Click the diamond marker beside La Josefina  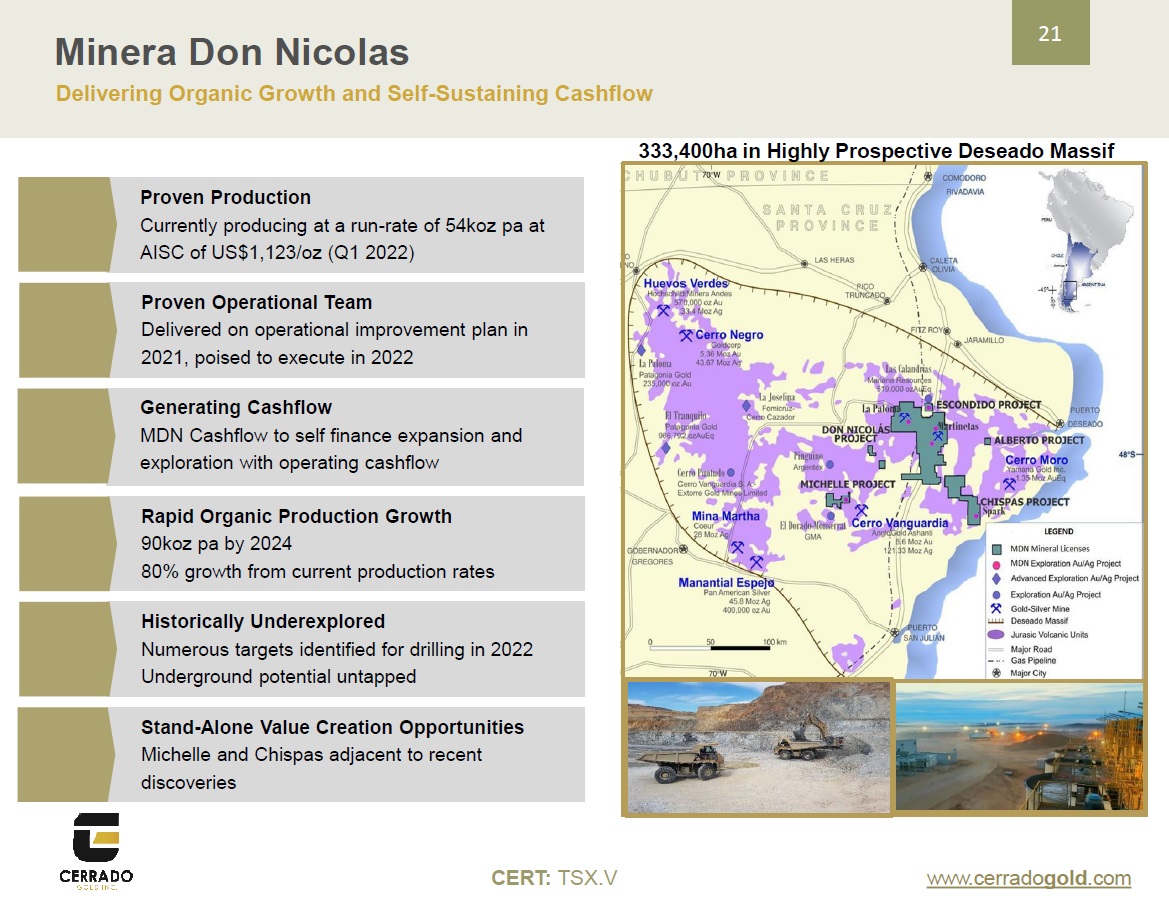(746, 406)
